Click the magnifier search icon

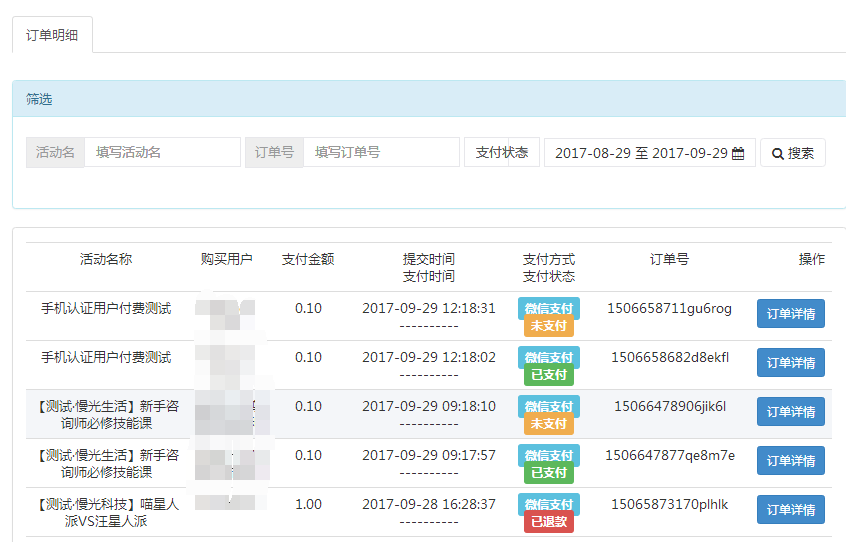coord(776,153)
